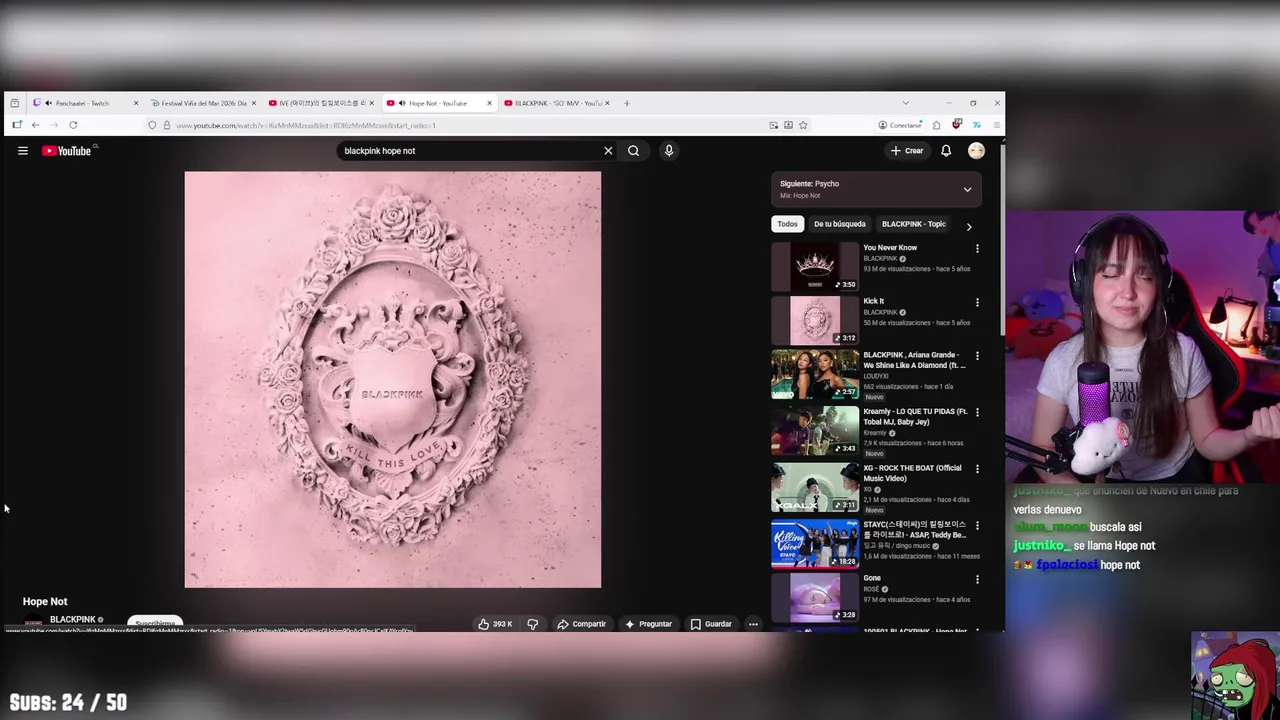Open options for We Shine Like A Diamond
The height and width of the screenshot is (720, 1280).
977,356
